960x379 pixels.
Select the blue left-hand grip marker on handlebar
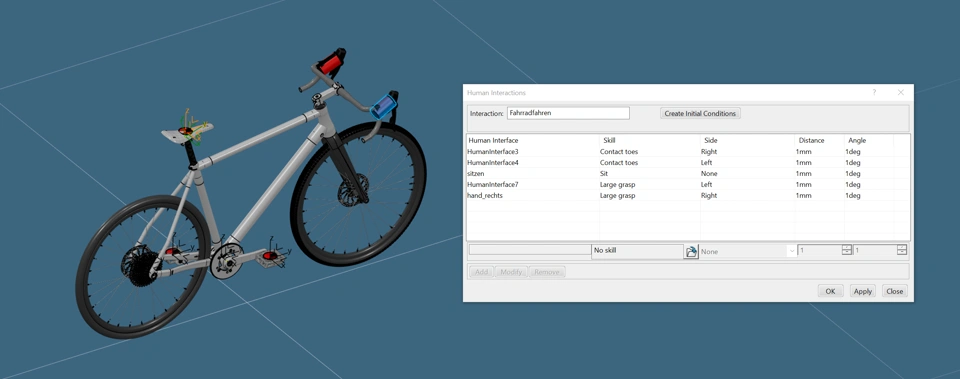click(x=384, y=106)
